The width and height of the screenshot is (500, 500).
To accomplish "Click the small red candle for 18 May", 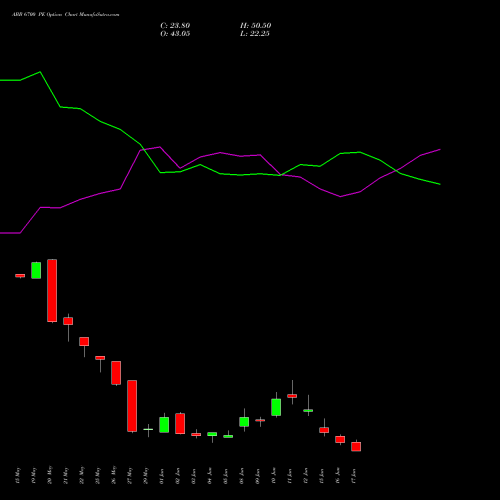I will point(20,276).
